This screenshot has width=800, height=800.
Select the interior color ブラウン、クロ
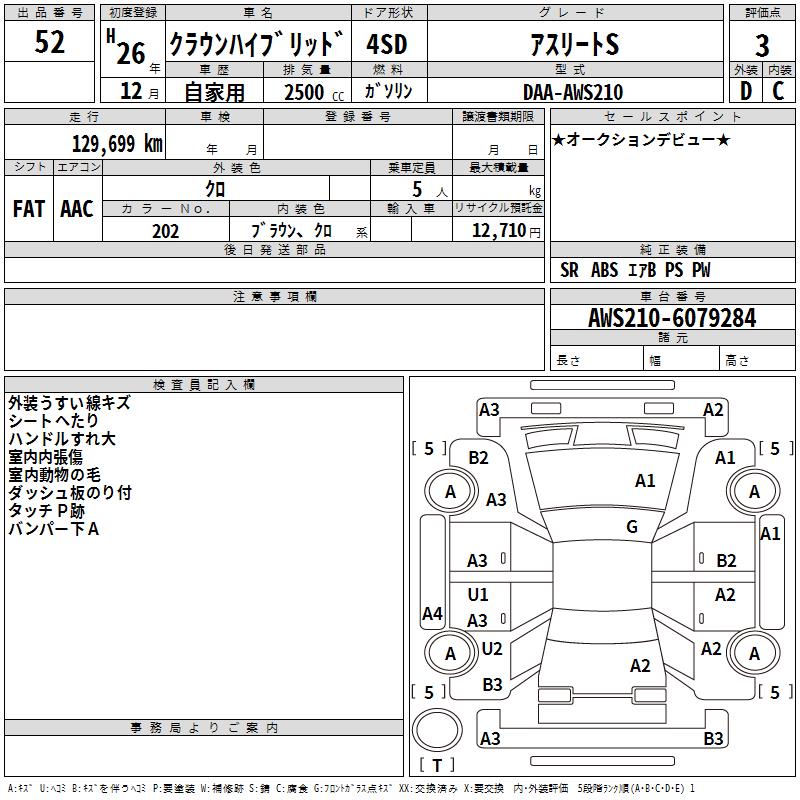pos(291,231)
